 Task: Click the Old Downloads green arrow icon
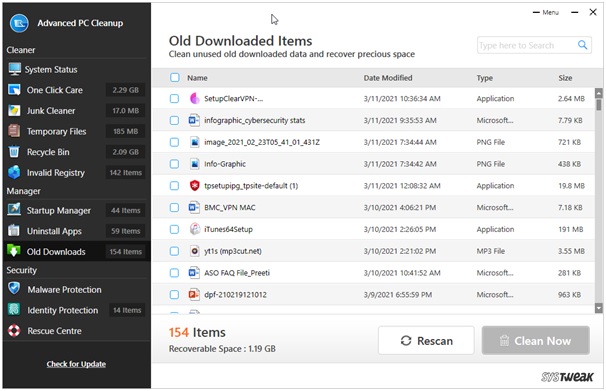click(14, 251)
